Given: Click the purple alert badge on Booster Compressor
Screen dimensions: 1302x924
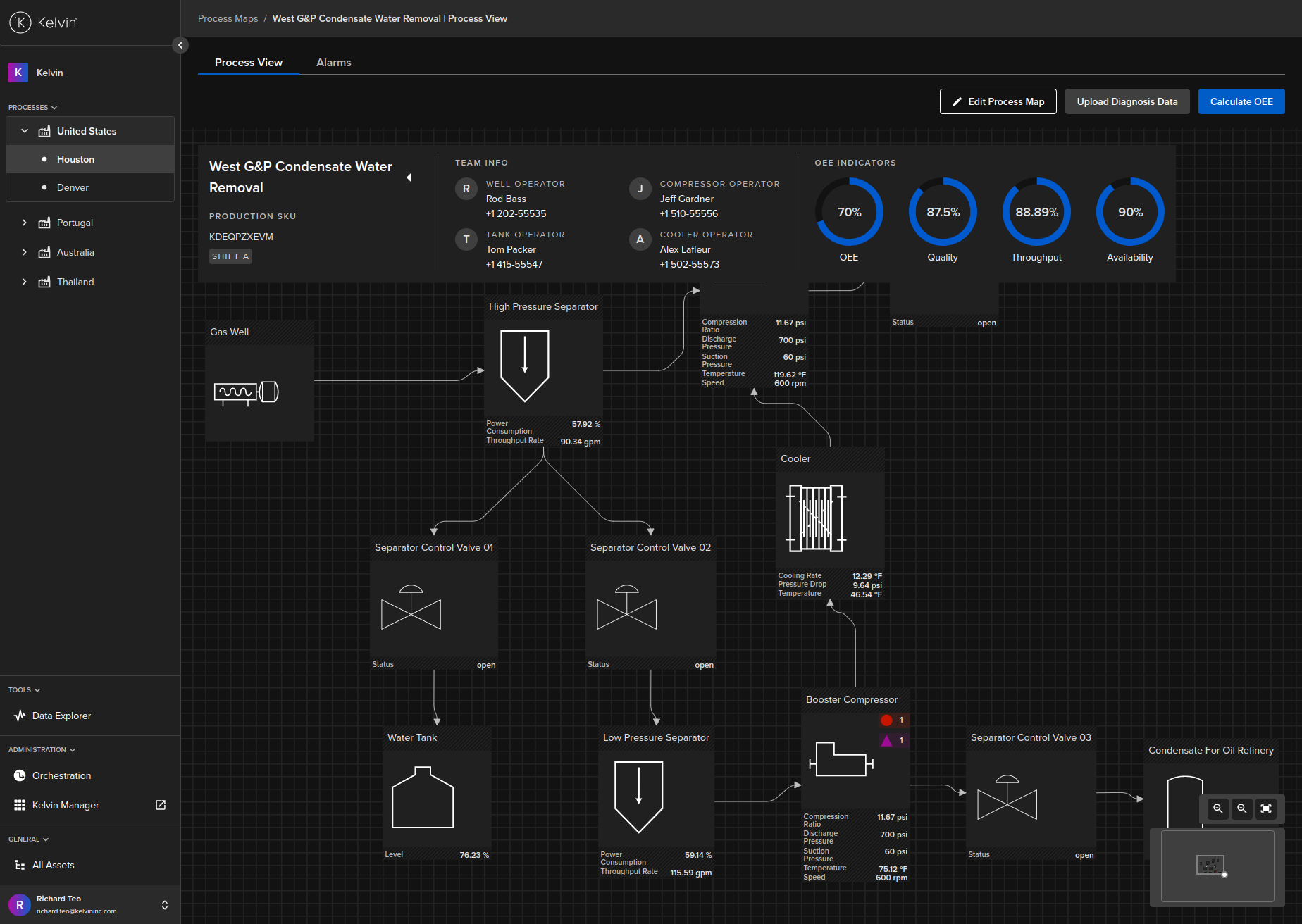Looking at the screenshot, I should (886, 740).
